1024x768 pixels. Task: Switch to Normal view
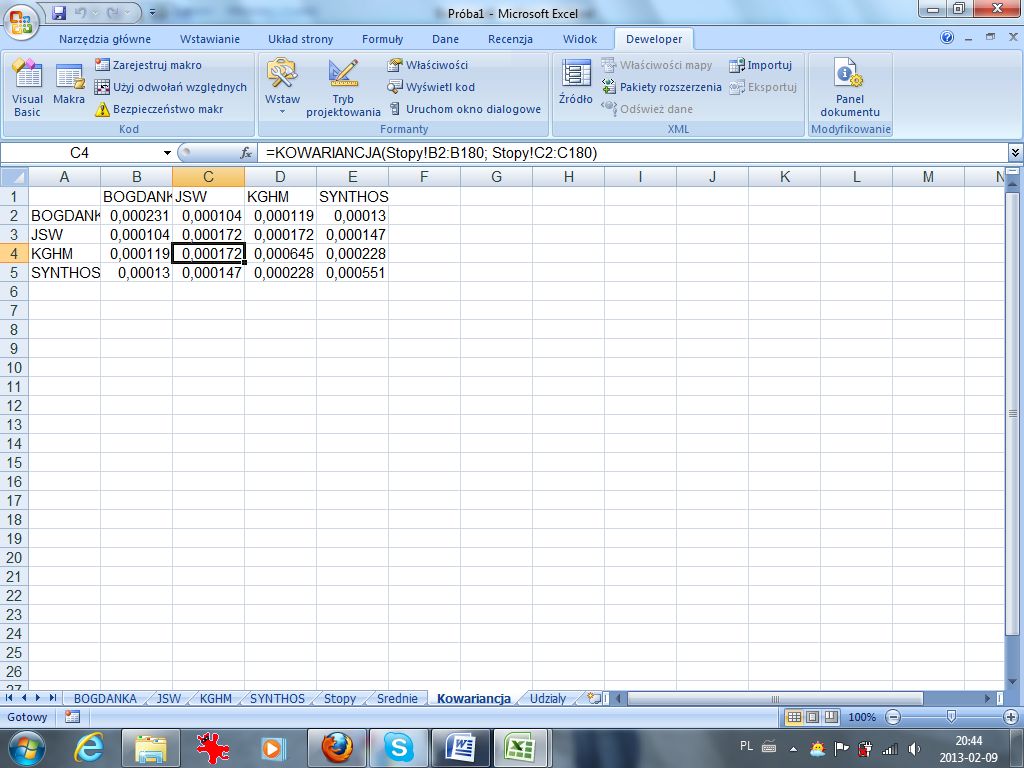[x=794, y=717]
